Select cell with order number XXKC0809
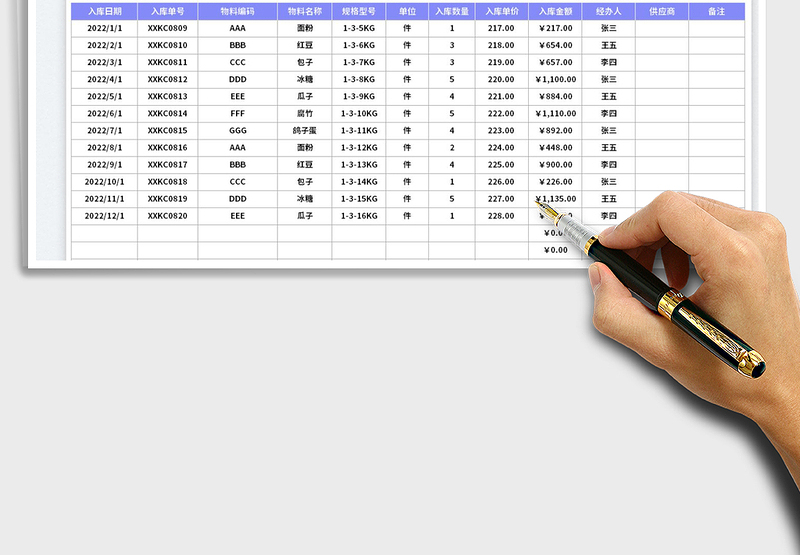 click(x=167, y=28)
